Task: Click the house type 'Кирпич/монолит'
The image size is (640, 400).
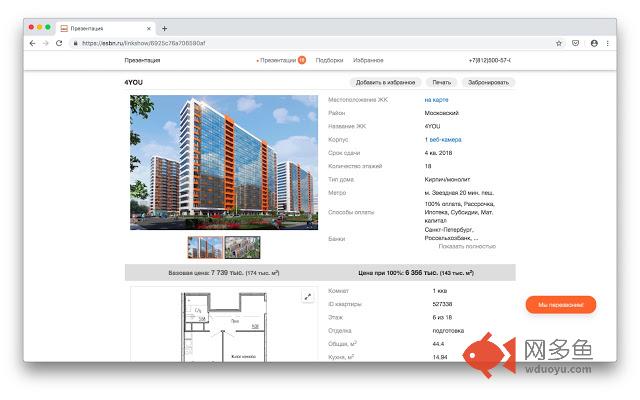Action: tap(447, 180)
